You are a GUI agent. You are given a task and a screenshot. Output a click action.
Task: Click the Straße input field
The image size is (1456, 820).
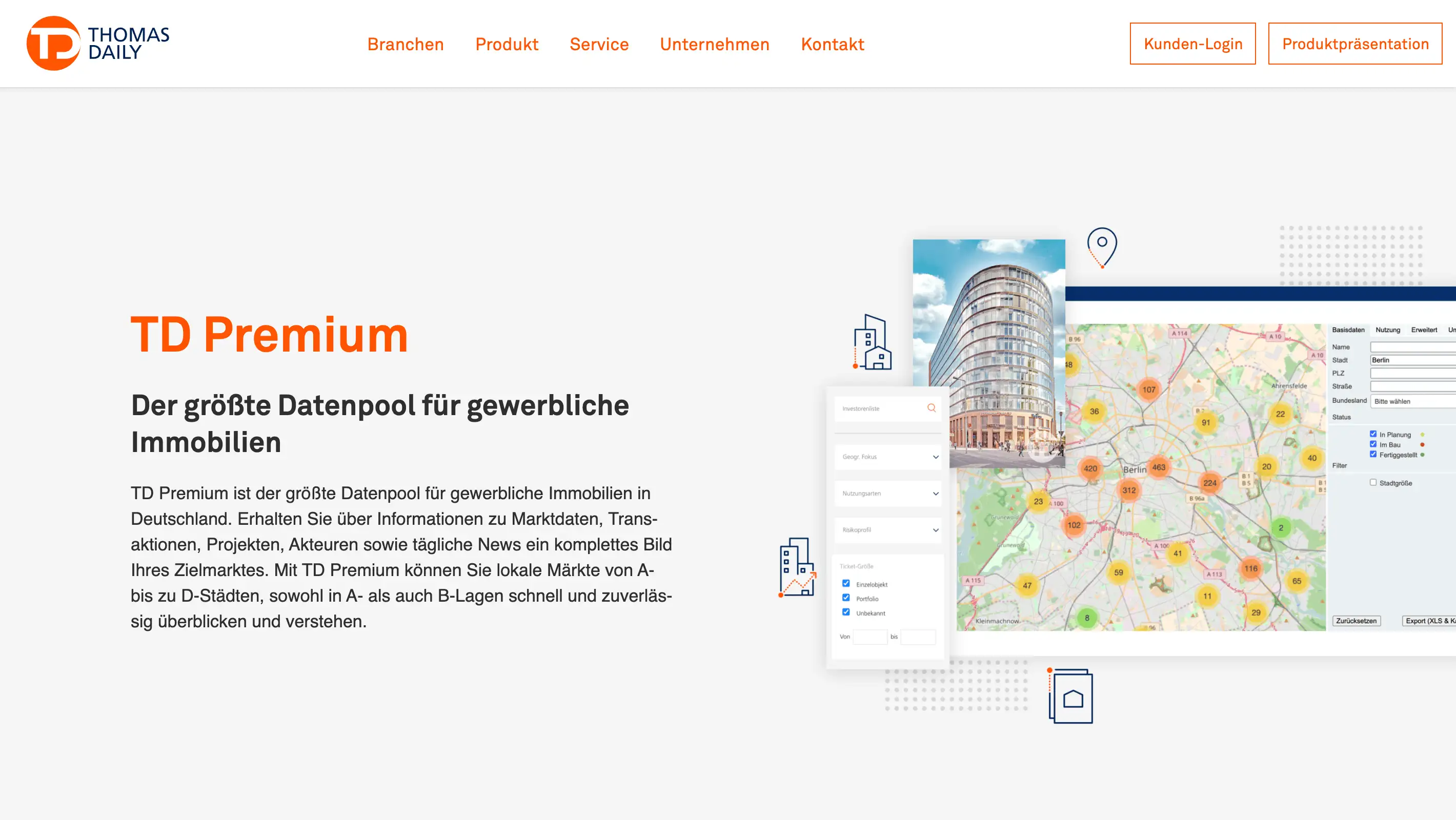tap(1413, 386)
